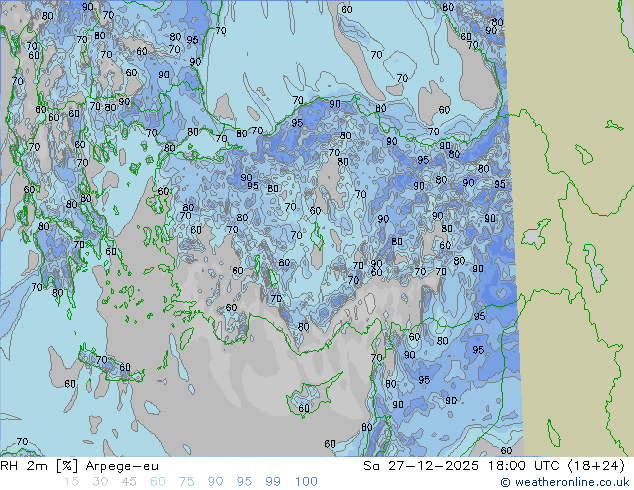Select the 18:00 UTC time label
Image resolution: width=634 pixels, height=490 pixels.
[504, 466]
